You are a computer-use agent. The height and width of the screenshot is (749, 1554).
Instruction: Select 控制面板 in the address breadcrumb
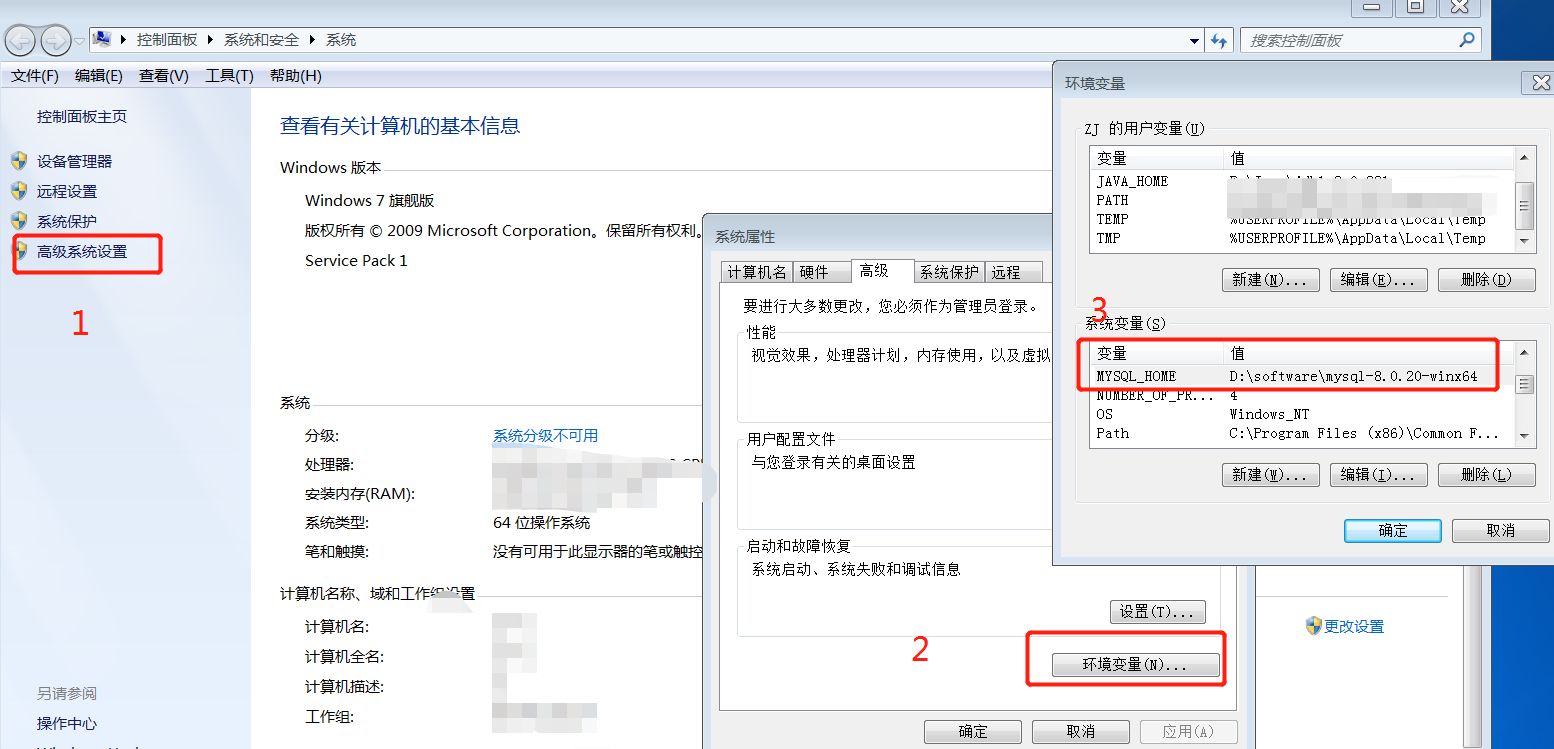click(x=167, y=40)
